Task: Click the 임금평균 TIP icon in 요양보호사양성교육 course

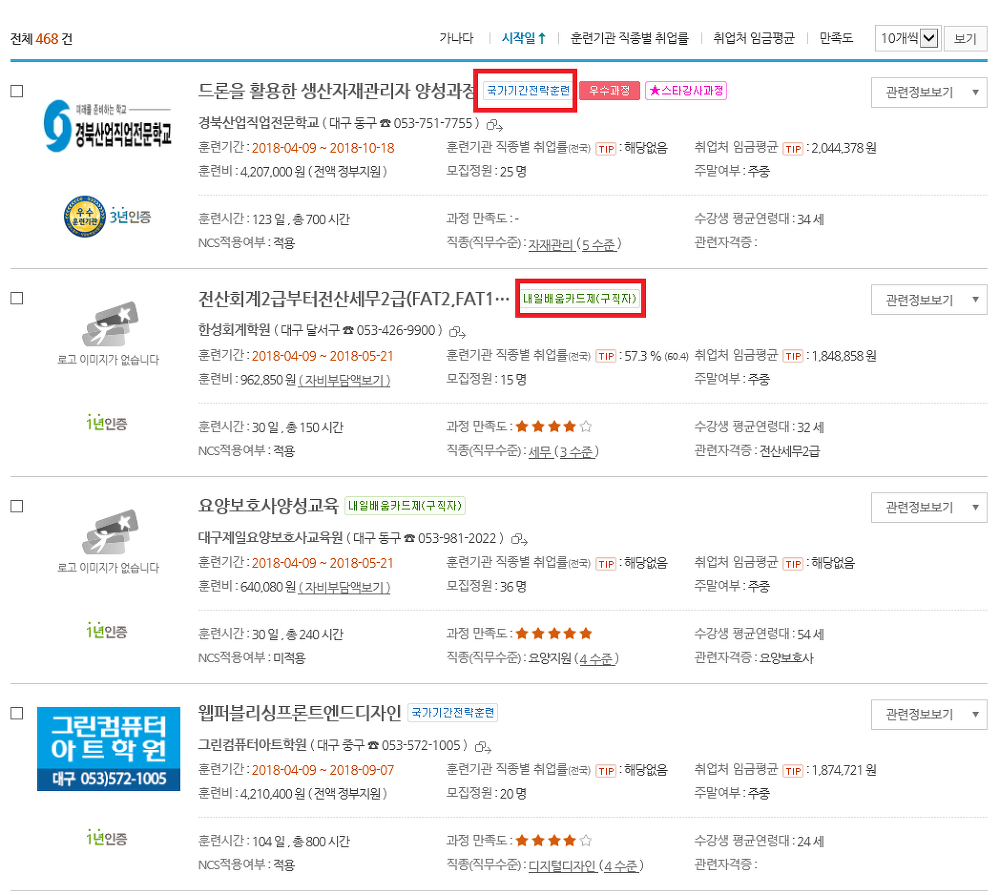Action: point(793,564)
